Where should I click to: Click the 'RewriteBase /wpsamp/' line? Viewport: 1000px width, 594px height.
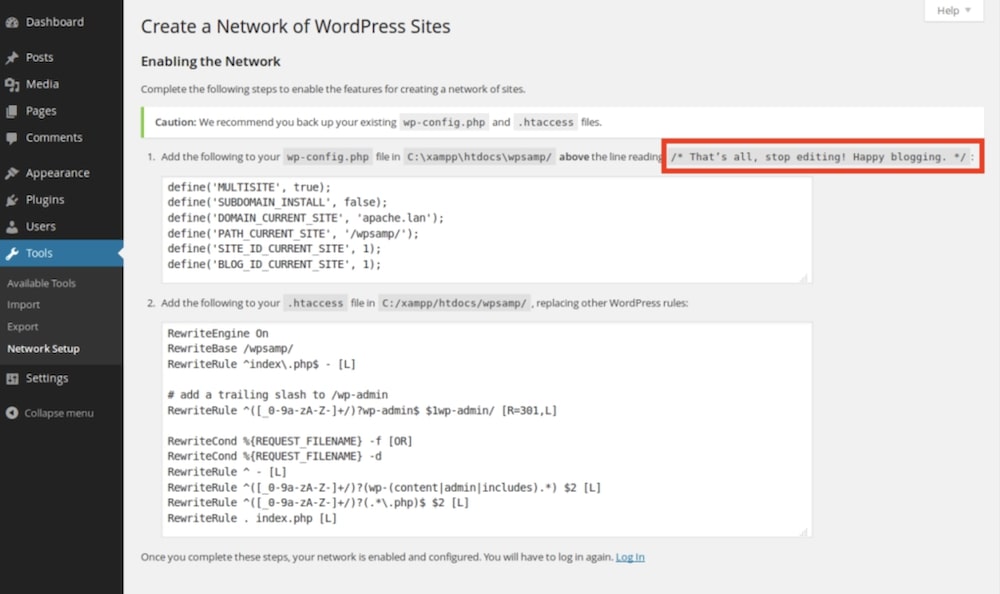point(230,348)
